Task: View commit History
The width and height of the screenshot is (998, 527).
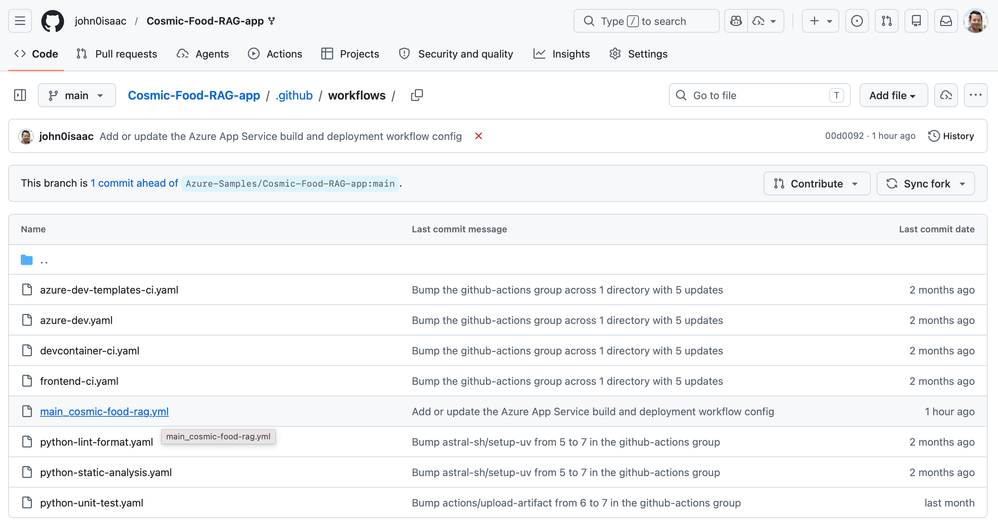Action: (x=951, y=136)
